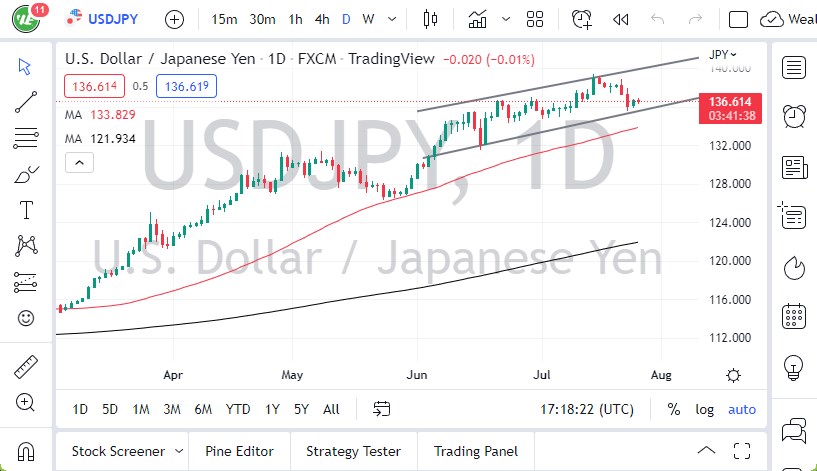Screen dimensions: 817x471
Task: Open the text annotation tool
Action: [26, 210]
